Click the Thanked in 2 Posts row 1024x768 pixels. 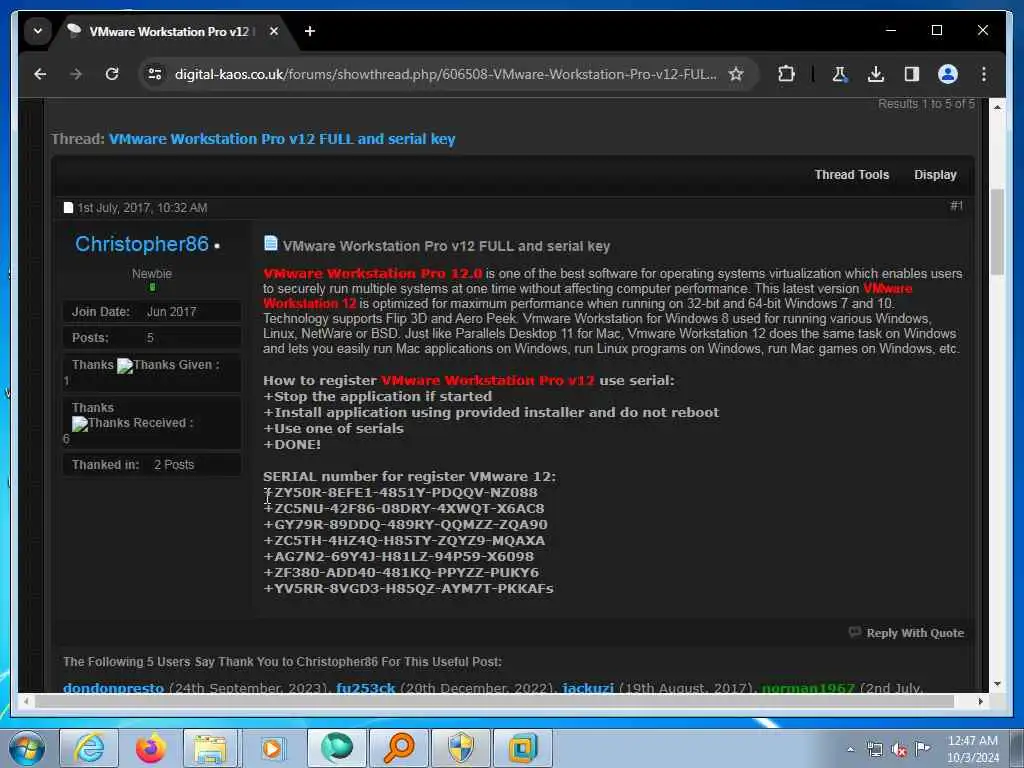click(x=152, y=464)
